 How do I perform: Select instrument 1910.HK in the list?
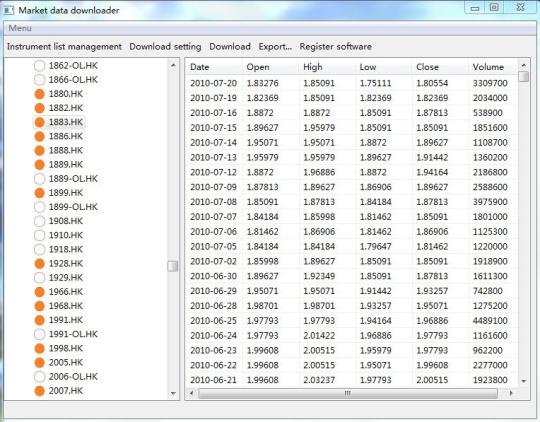point(66,235)
